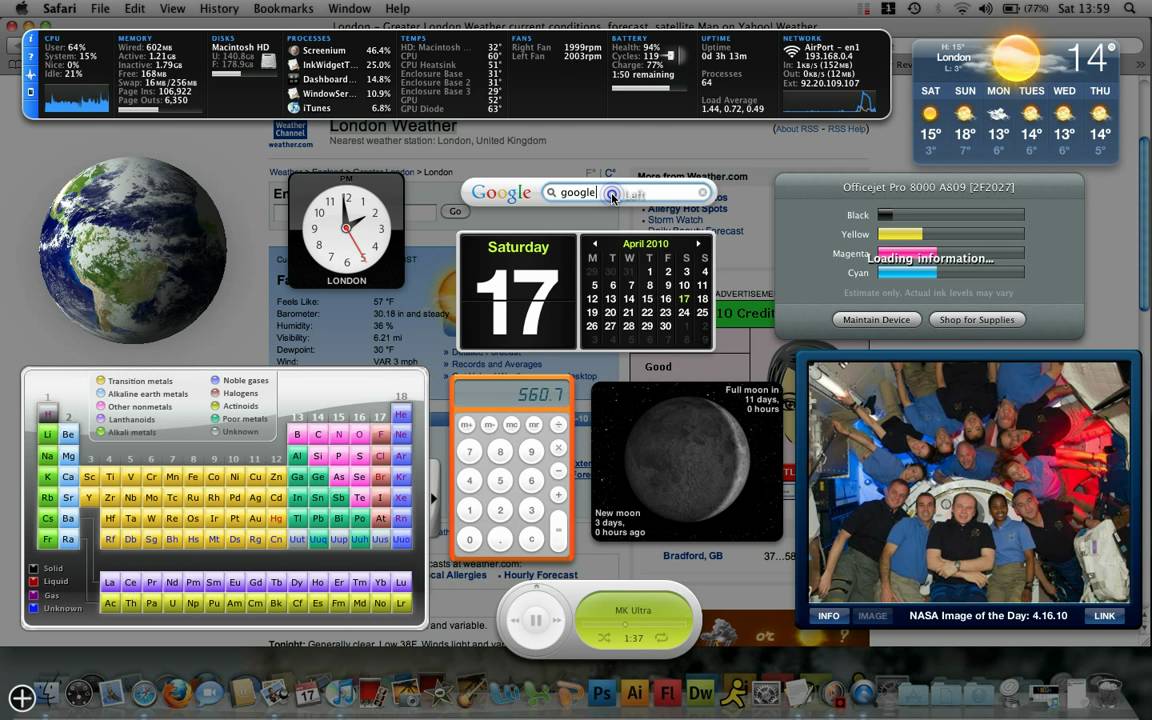Image resolution: width=1152 pixels, height=720 pixels.
Task: Click the plus key on the calculator widget
Action: (x=558, y=494)
